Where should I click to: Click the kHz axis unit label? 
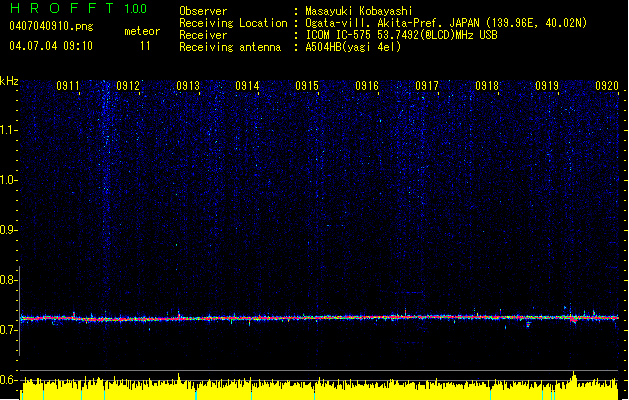[x=9, y=81]
